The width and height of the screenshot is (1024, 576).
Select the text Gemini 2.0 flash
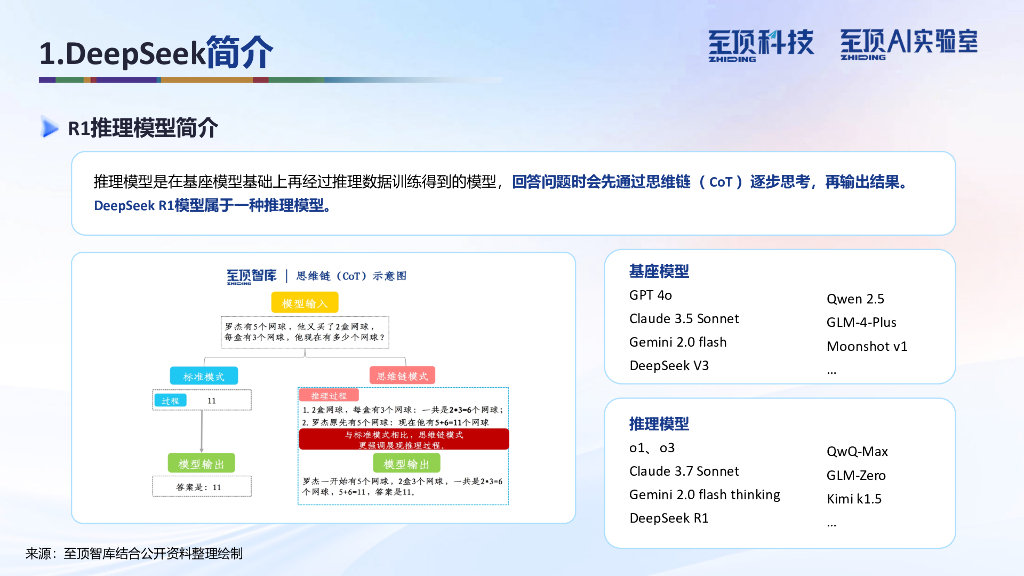(678, 342)
